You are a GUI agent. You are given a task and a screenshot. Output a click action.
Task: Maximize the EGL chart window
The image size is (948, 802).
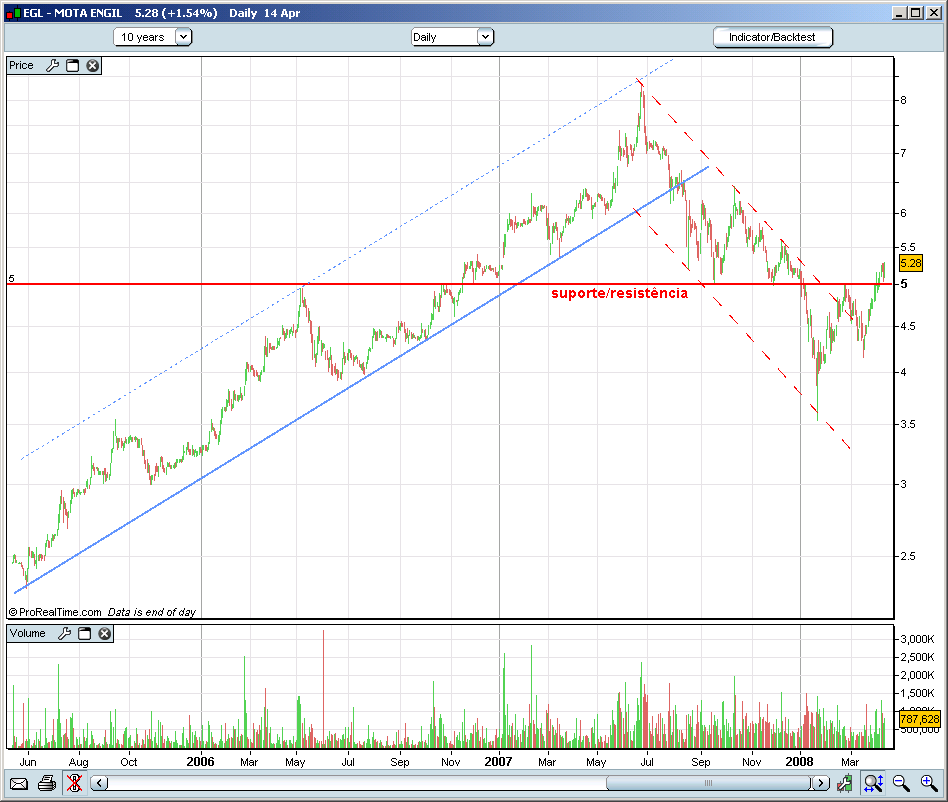click(x=916, y=13)
